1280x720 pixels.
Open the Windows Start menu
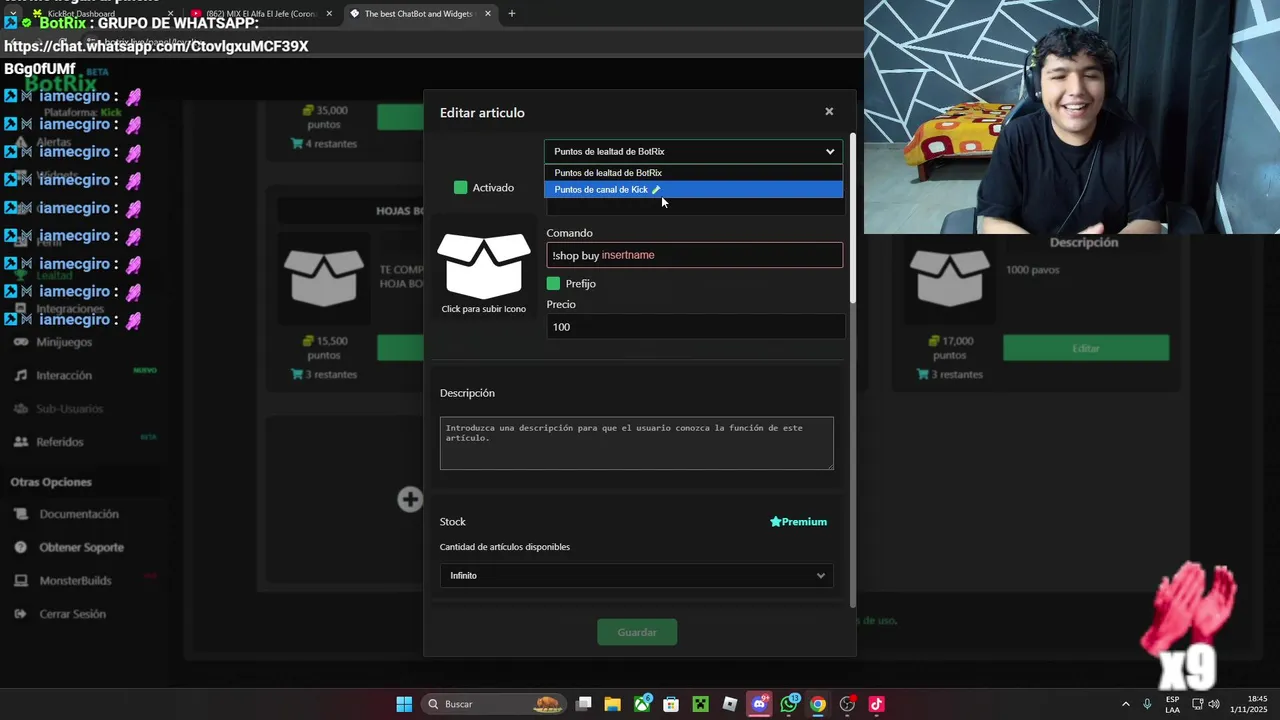pyautogui.click(x=404, y=704)
